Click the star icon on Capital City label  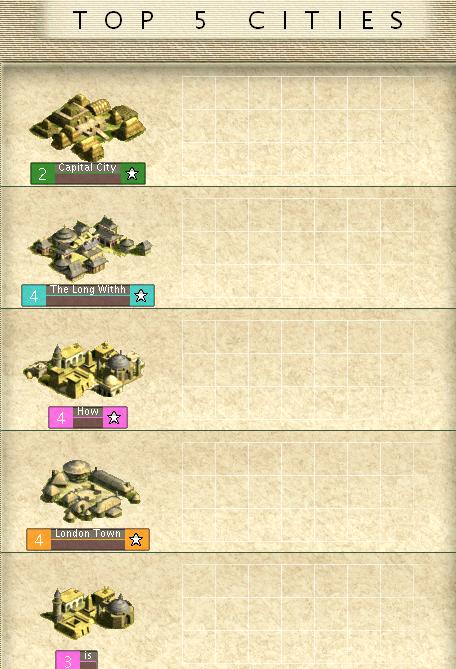coord(132,174)
